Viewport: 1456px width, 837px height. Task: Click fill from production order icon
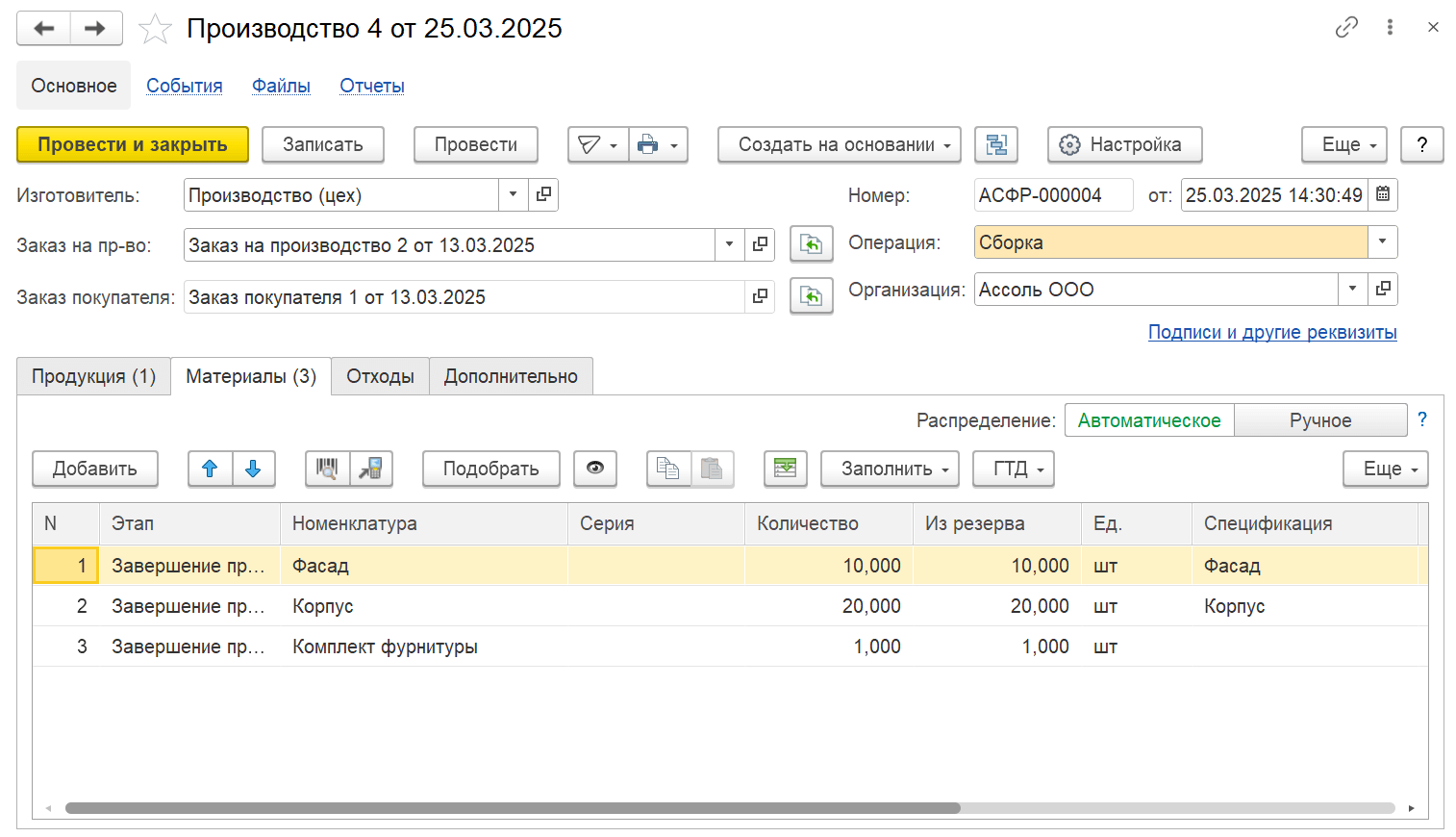pyautogui.click(x=811, y=244)
